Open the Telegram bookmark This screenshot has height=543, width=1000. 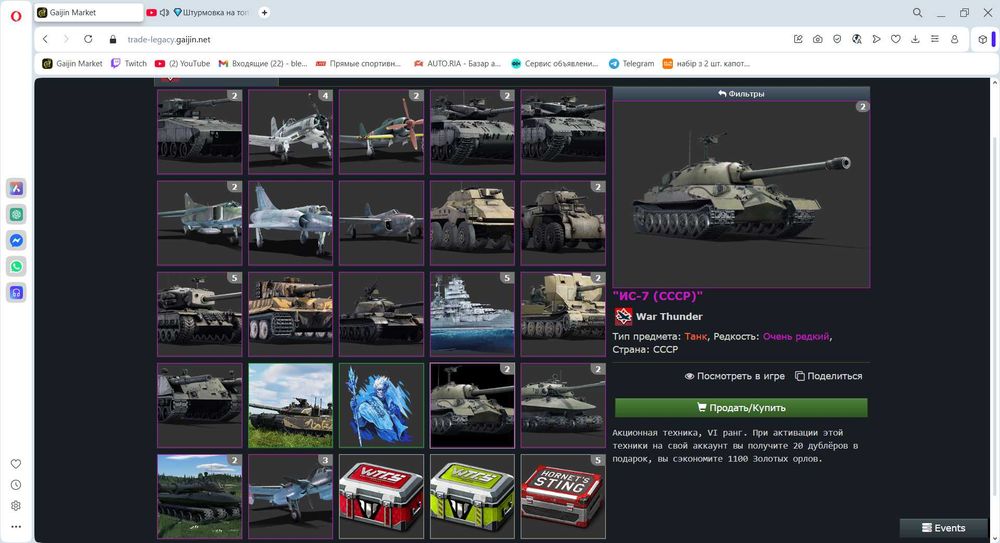[x=631, y=63]
